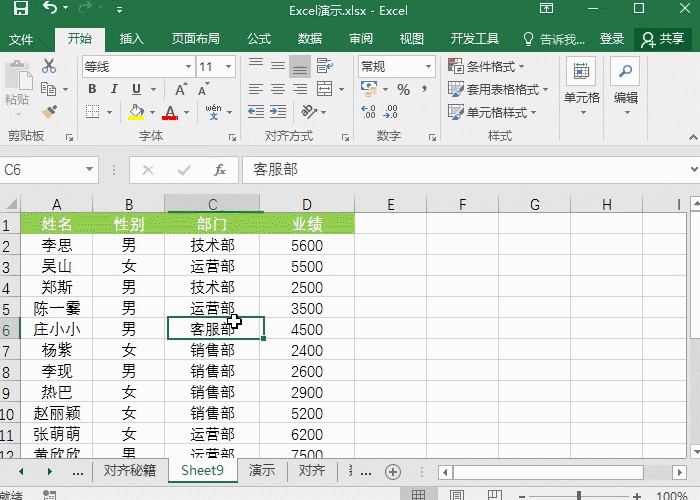Click the percent style icon
Viewport: 700px width, 500px height.
(403, 89)
